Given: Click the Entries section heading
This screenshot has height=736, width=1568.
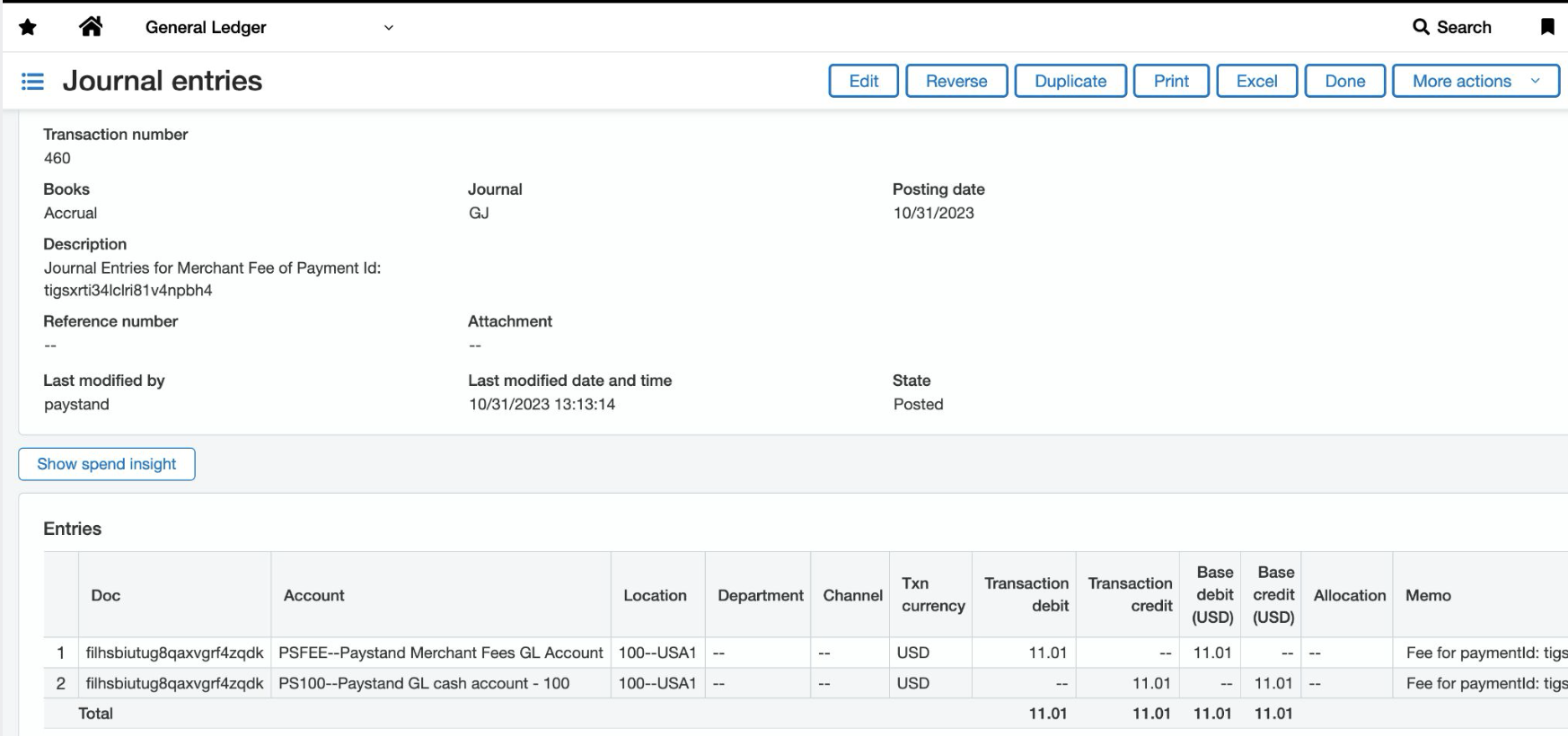Looking at the screenshot, I should pos(72,529).
